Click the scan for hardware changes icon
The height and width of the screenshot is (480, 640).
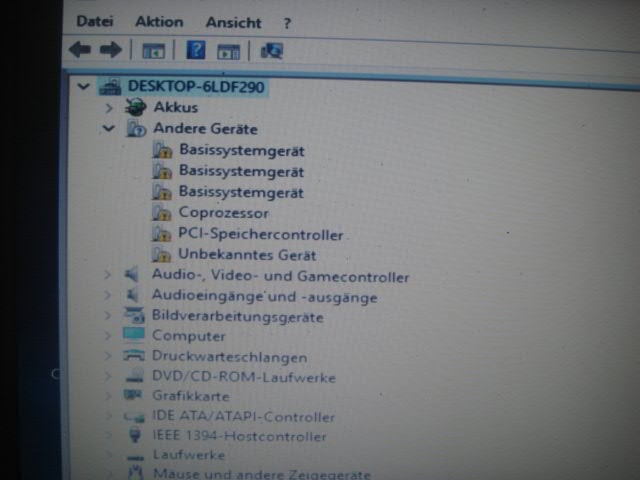click(x=272, y=51)
